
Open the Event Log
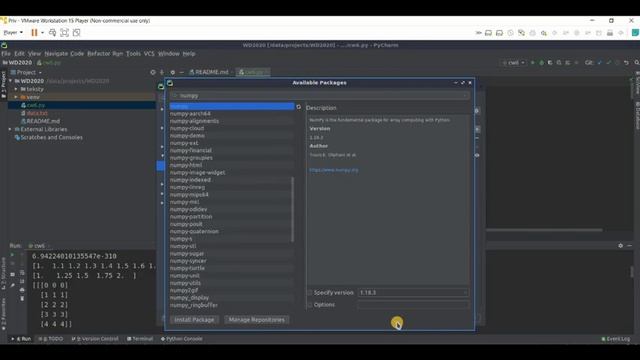(616, 339)
